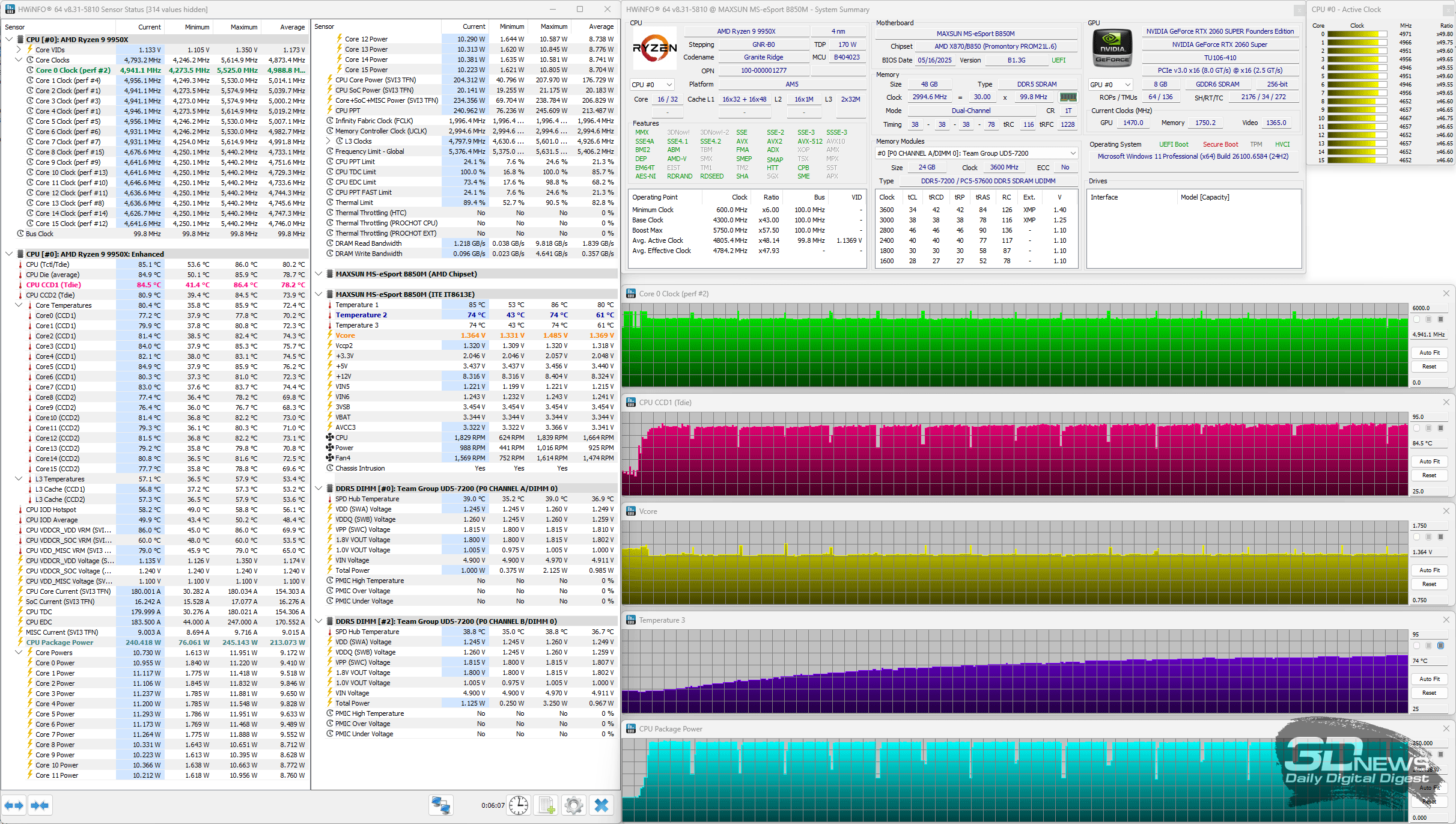Click the fan icon of the Fan4 row
Viewport: 1456px width, 824px height.
329,458
